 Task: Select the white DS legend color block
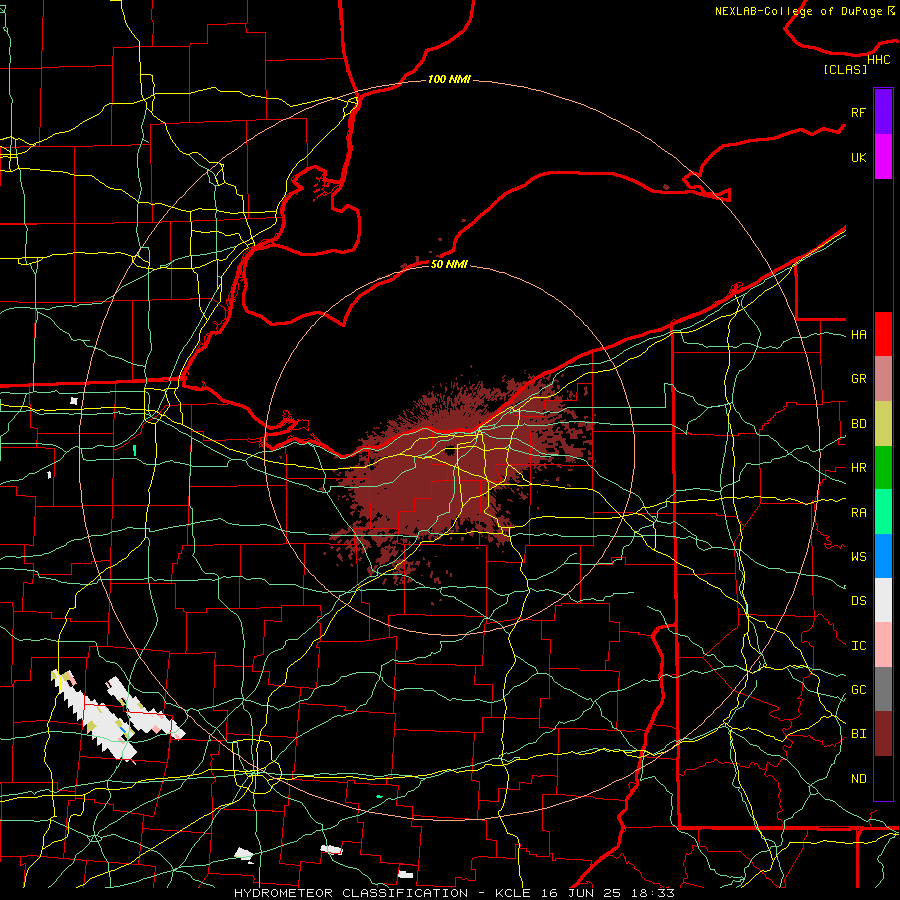[x=883, y=600]
